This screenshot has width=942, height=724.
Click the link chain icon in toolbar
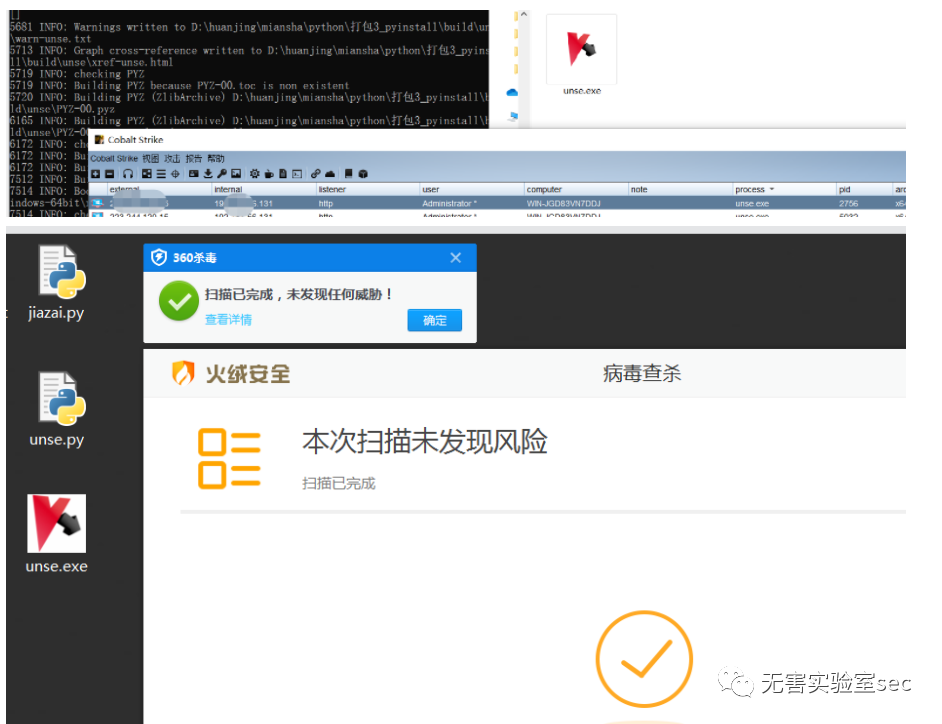(316, 174)
